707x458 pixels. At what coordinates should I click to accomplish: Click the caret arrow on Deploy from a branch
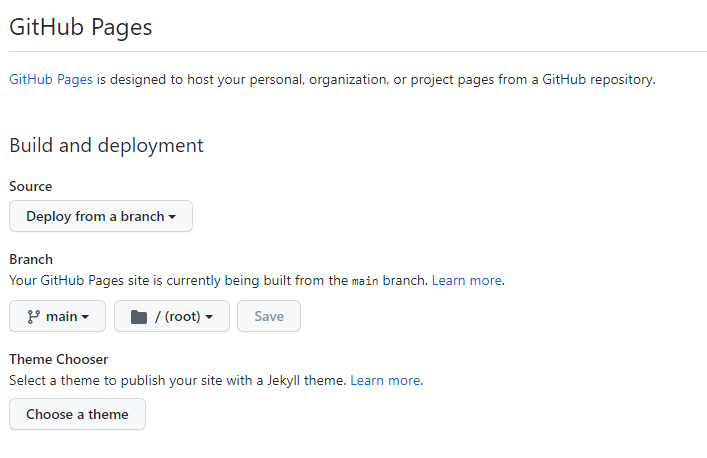[172, 217]
